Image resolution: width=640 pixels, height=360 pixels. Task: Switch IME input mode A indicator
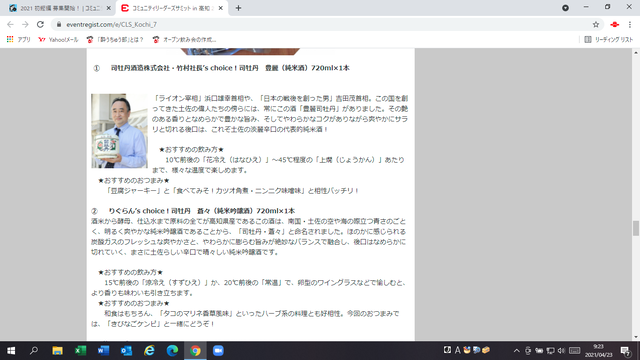(458, 350)
